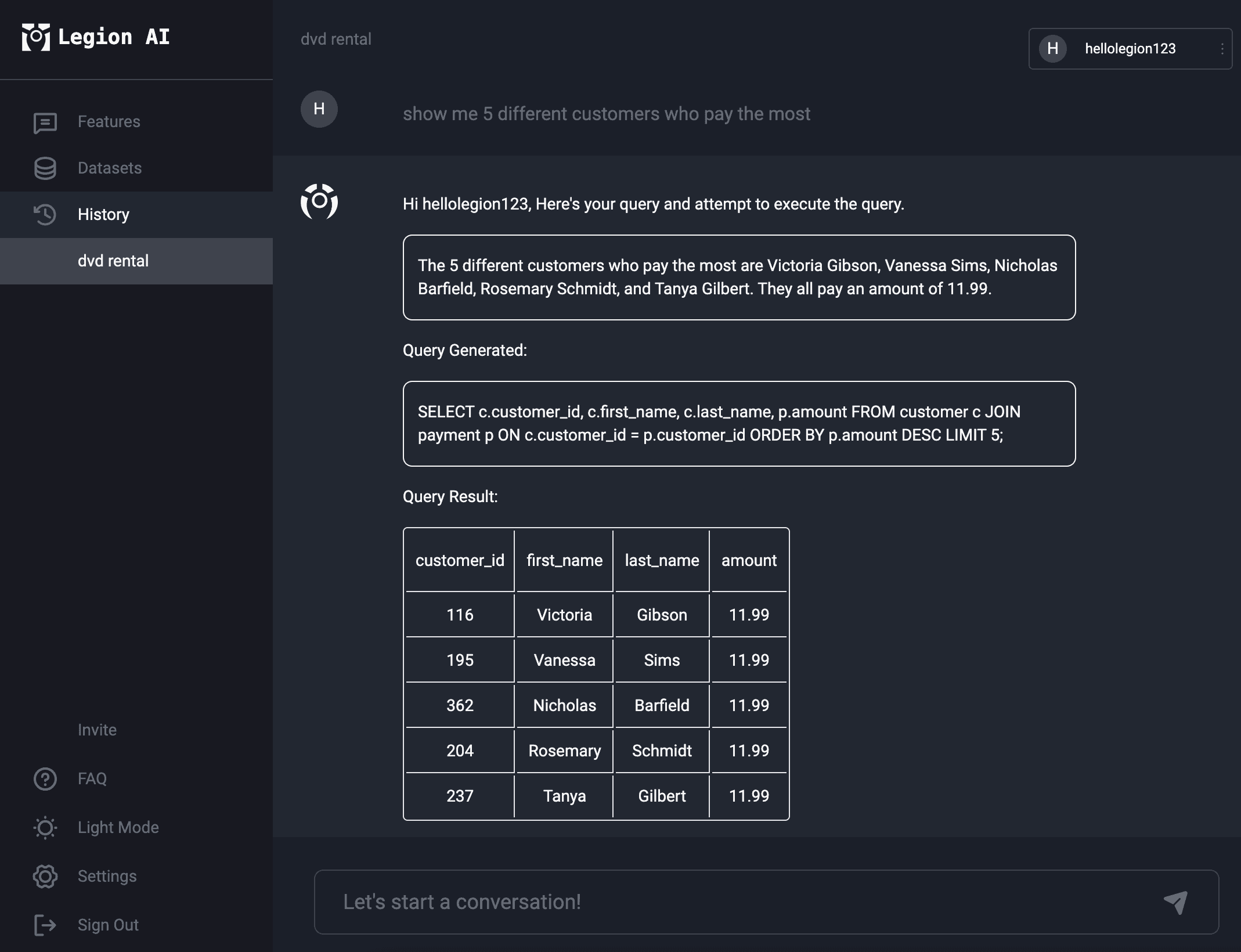
Task: Open hellolegion123 account options dots
Action: tap(1222, 49)
